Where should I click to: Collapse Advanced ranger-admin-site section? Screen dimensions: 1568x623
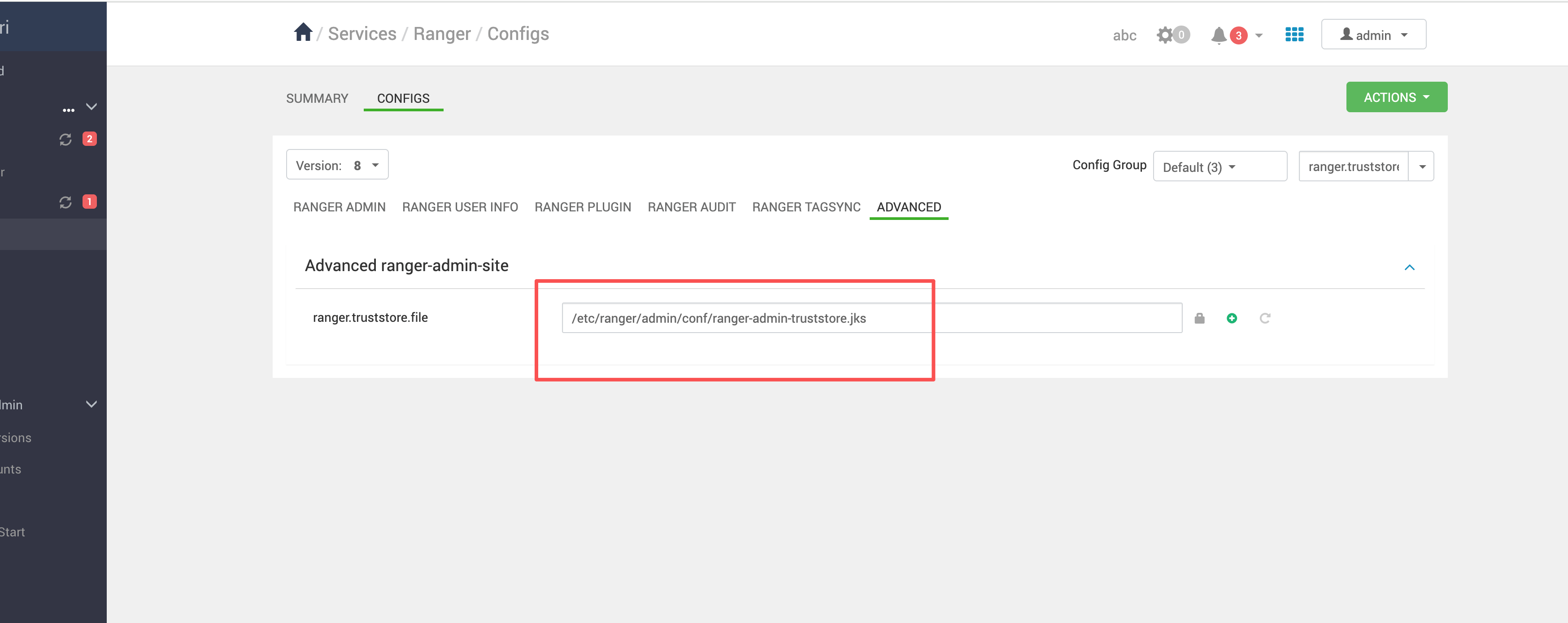(x=1409, y=268)
